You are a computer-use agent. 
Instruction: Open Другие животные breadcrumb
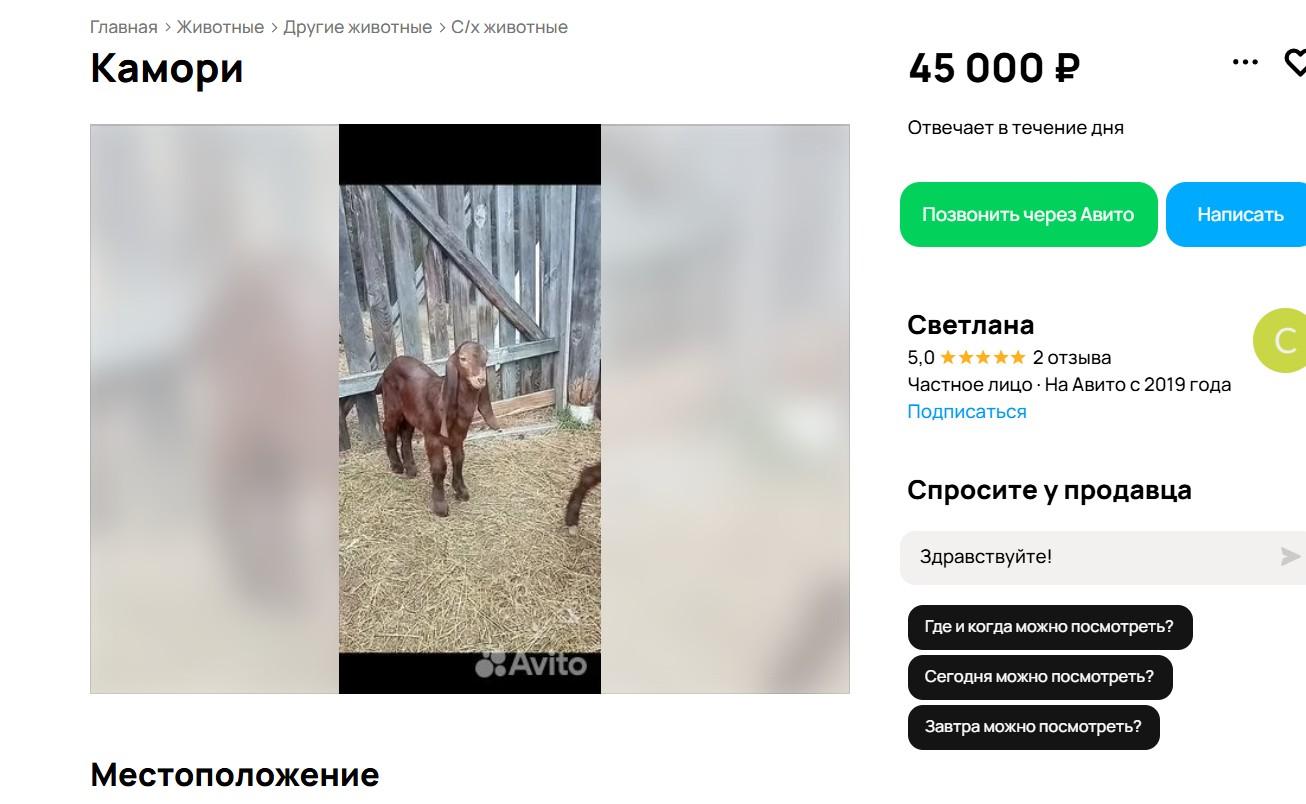coord(357,27)
